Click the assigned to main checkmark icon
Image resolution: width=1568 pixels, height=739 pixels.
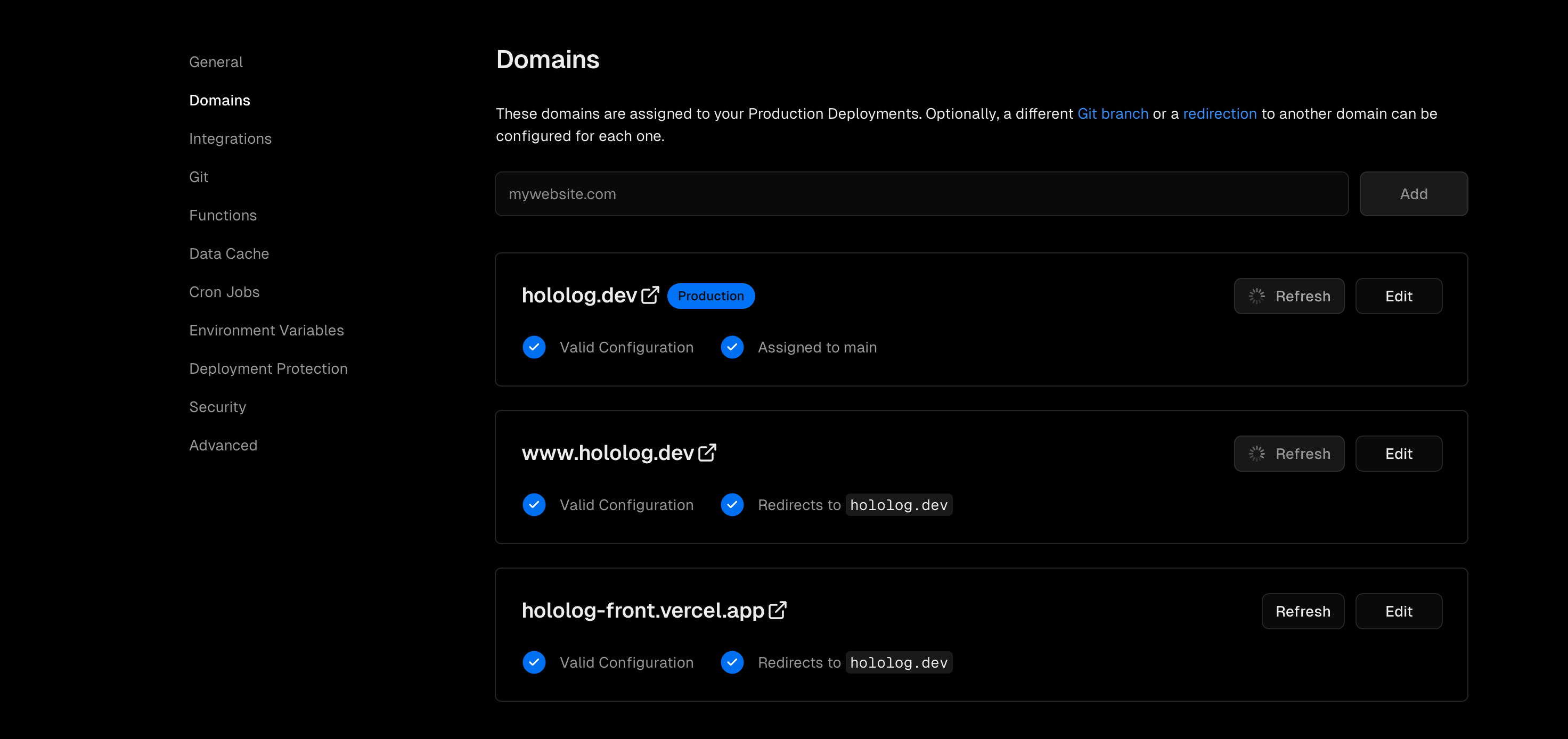pos(733,347)
